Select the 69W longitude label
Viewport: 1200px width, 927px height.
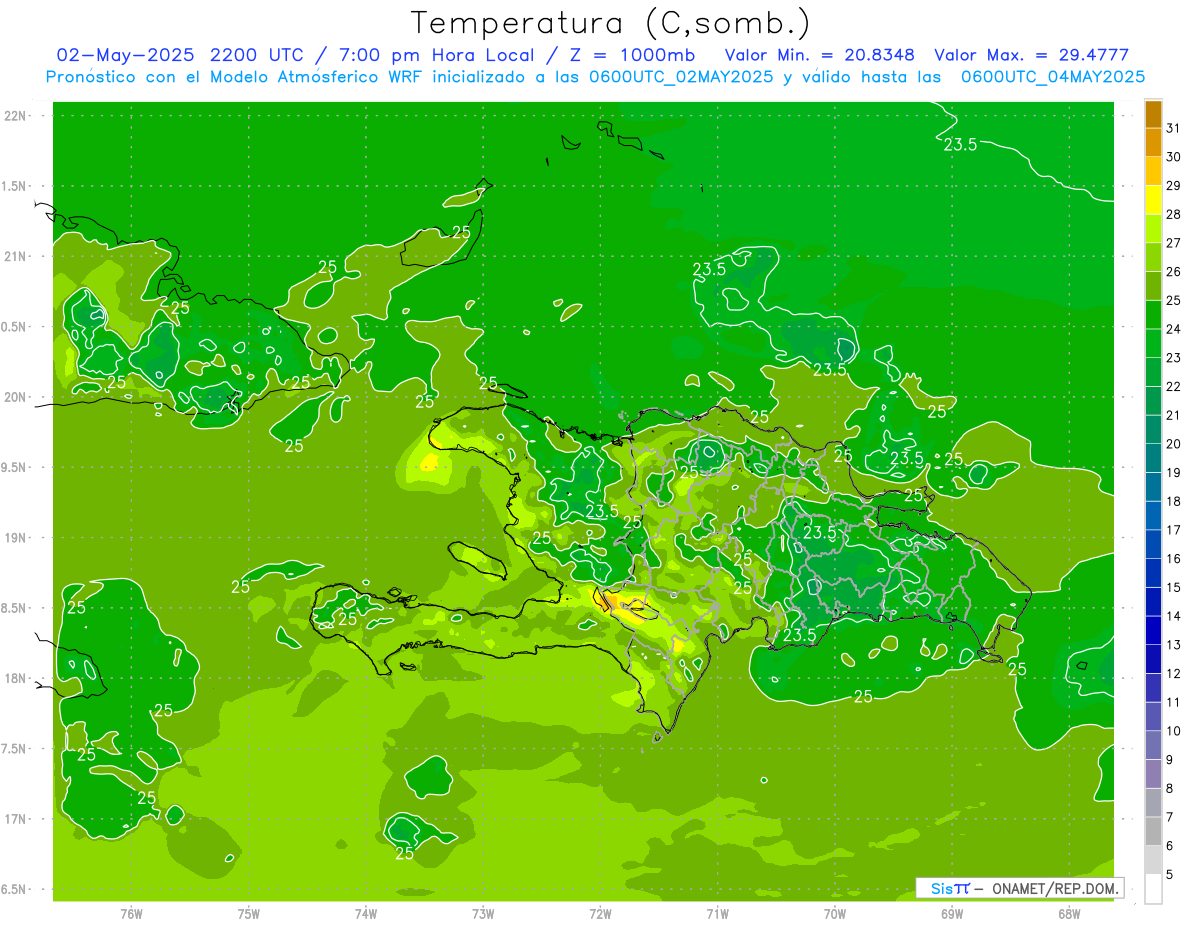(951, 914)
